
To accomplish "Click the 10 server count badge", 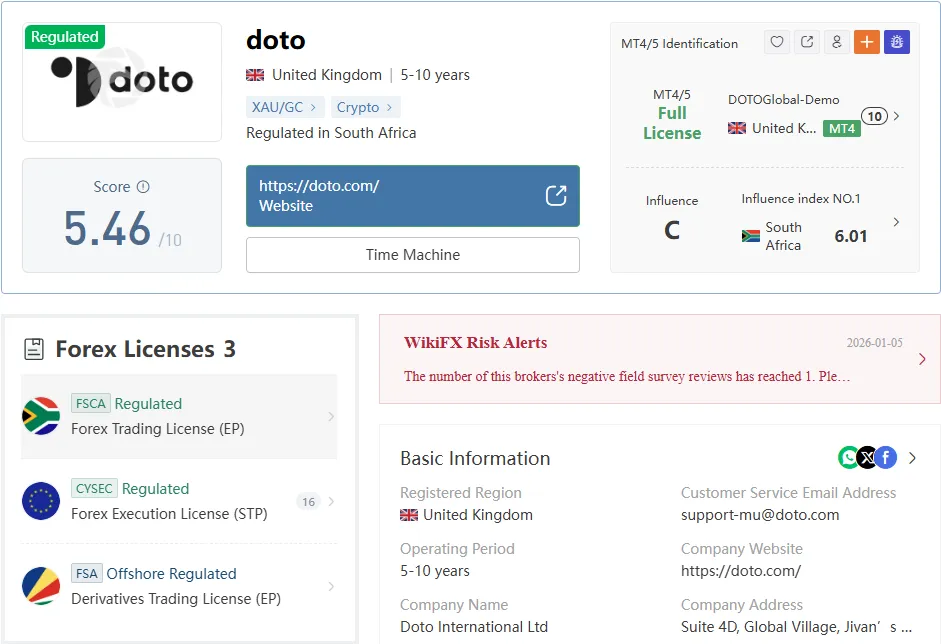I will pyautogui.click(x=874, y=116).
